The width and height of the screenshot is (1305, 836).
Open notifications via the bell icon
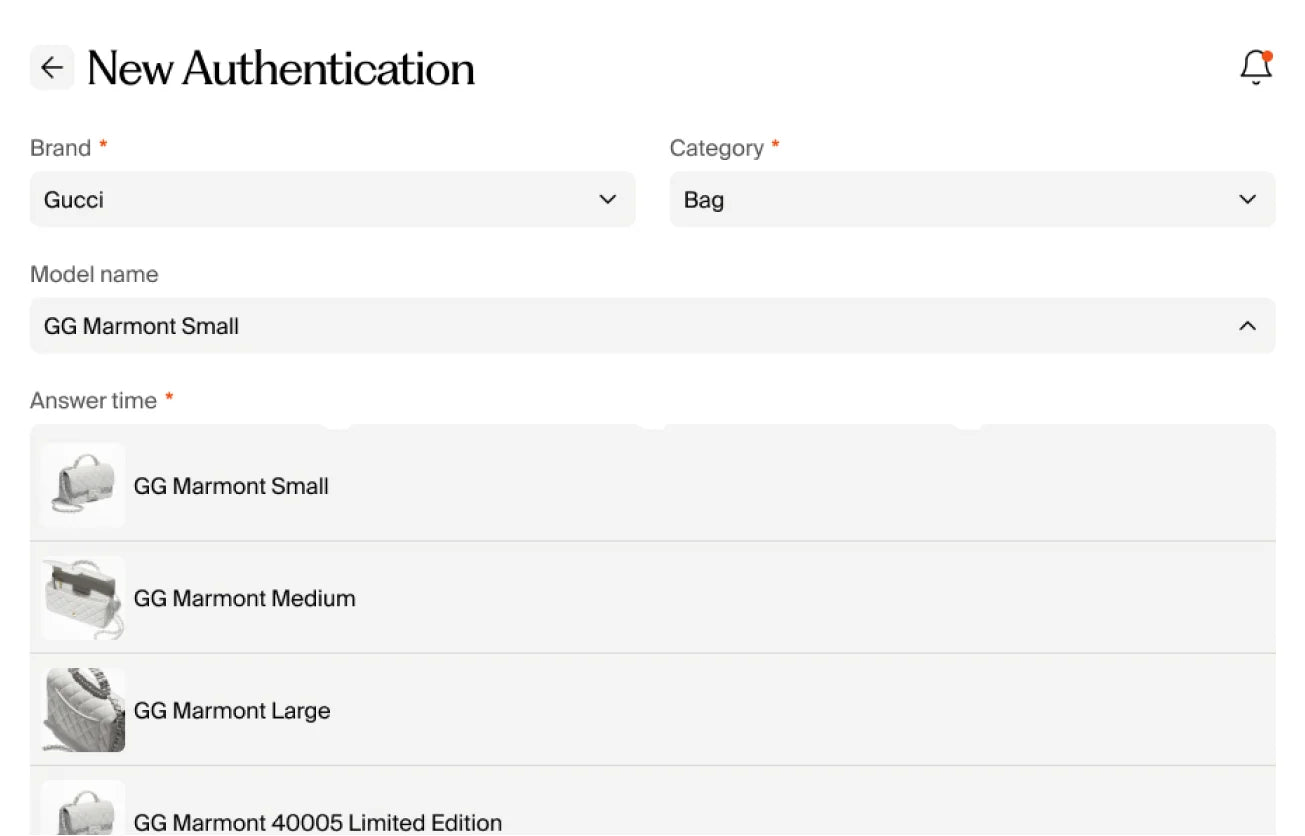1256,68
